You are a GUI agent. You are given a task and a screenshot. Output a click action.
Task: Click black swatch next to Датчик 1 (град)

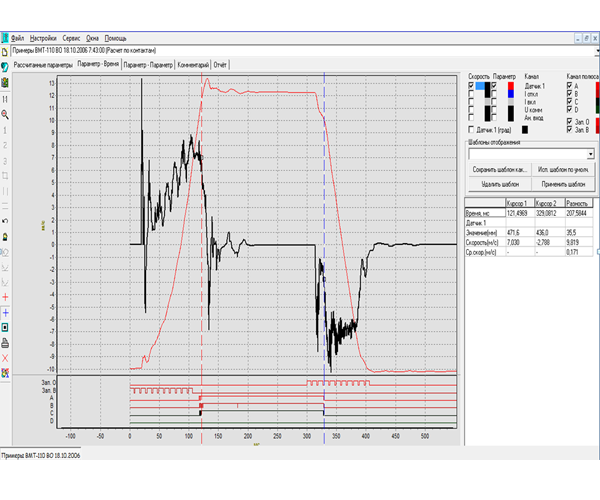pos(525,130)
